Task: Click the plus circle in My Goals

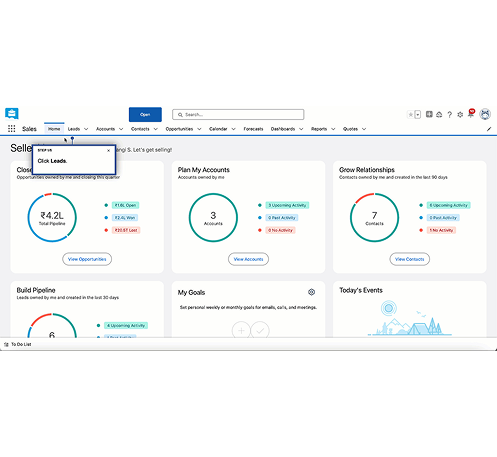Action: [x=241, y=330]
